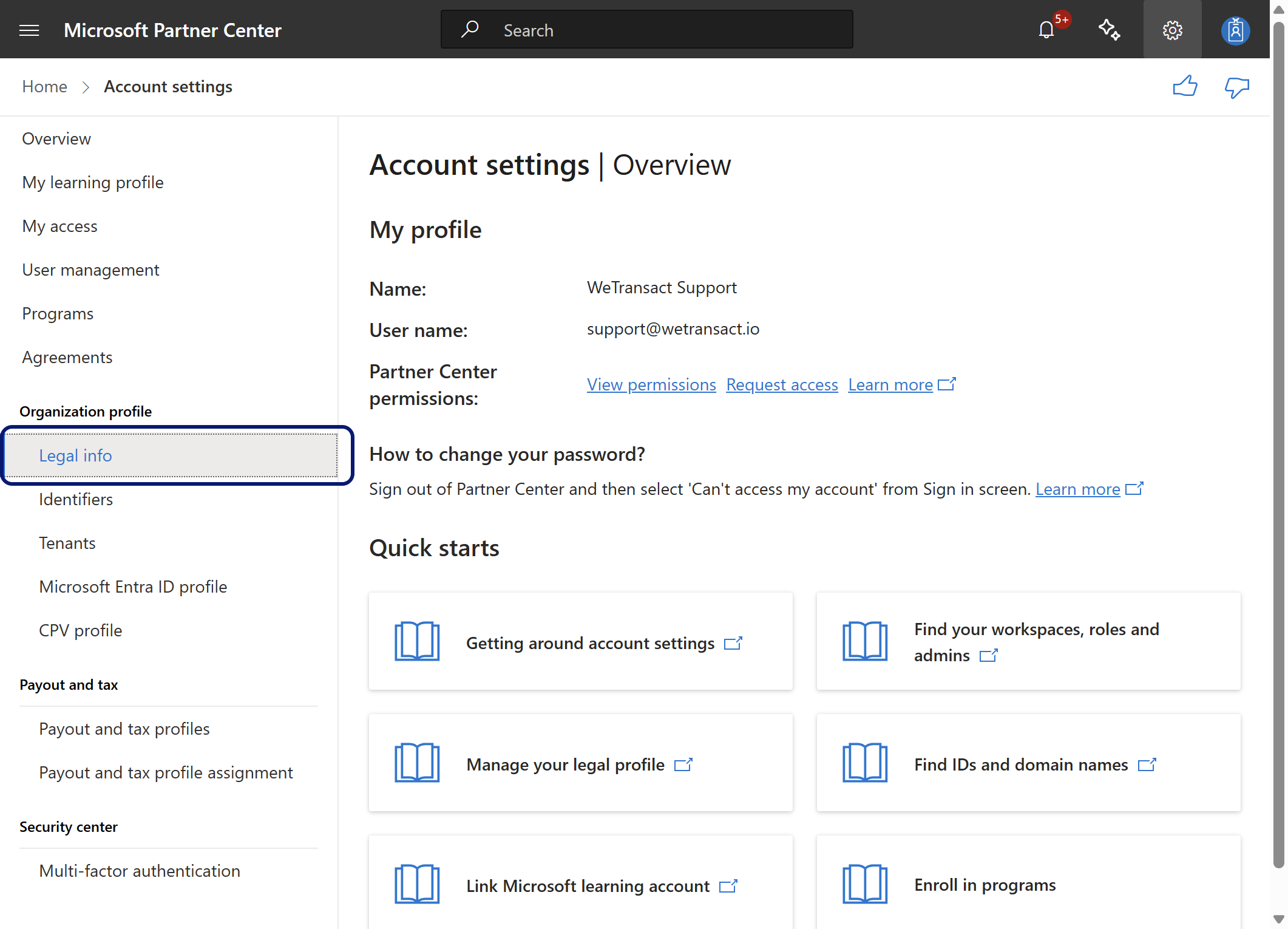Image resolution: width=1288 pixels, height=929 pixels.
Task: Click Request access link
Action: 782,385
